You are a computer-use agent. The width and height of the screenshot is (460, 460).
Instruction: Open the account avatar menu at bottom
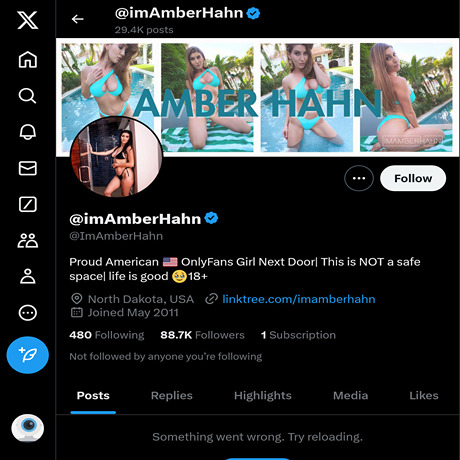pyautogui.click(x=28, y=428)
